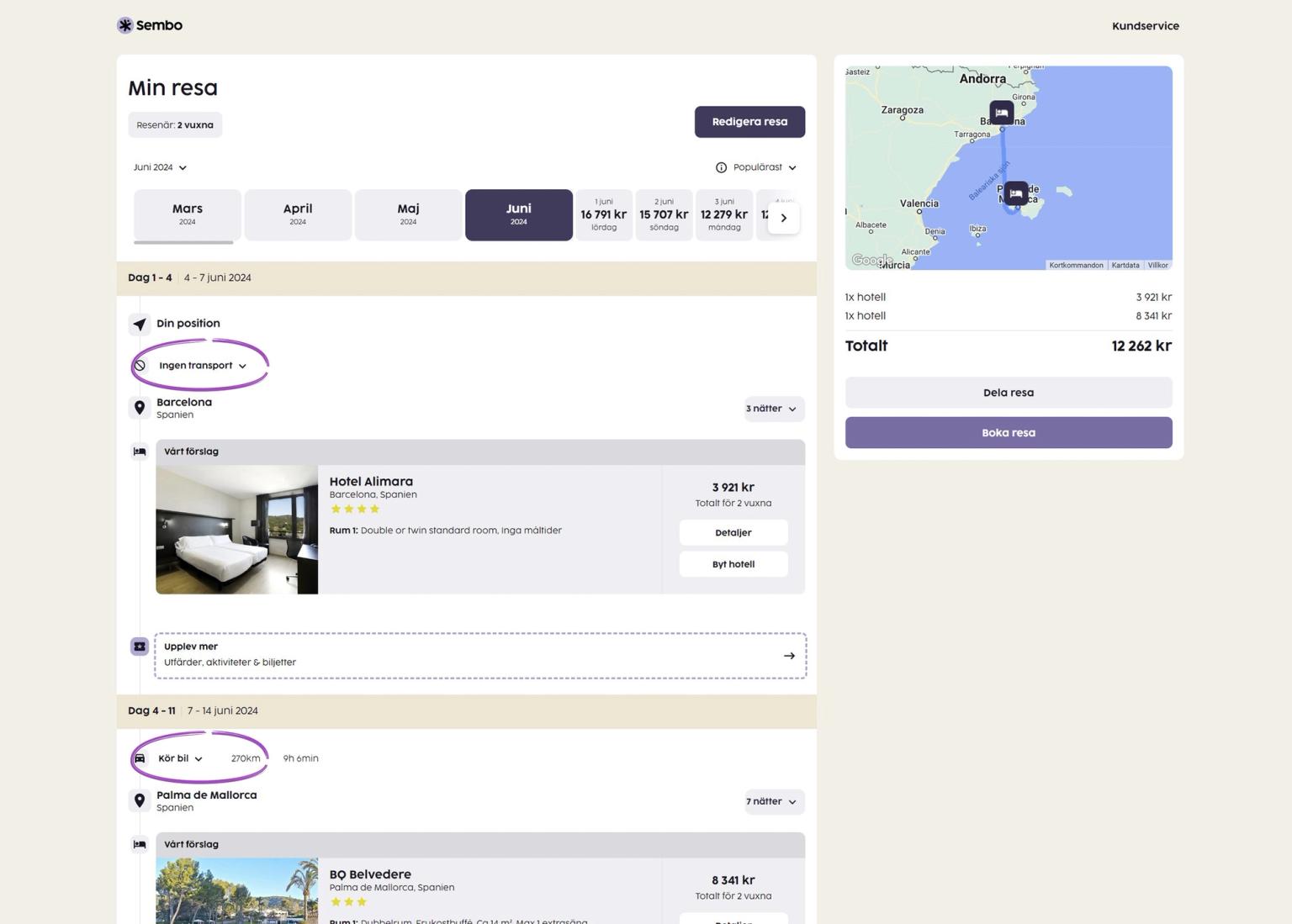1292x924 pixels.
Task: Click the Upplev mer ticket icon
Action: [140, 647]
